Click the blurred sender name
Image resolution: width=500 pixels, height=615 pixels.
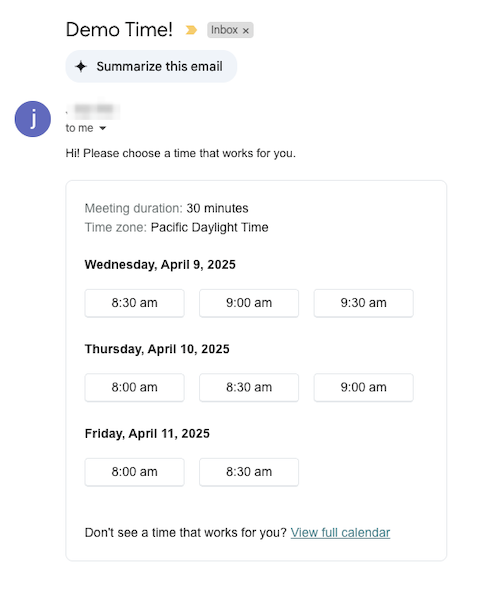pyautogui.click(x=93, y=109)
